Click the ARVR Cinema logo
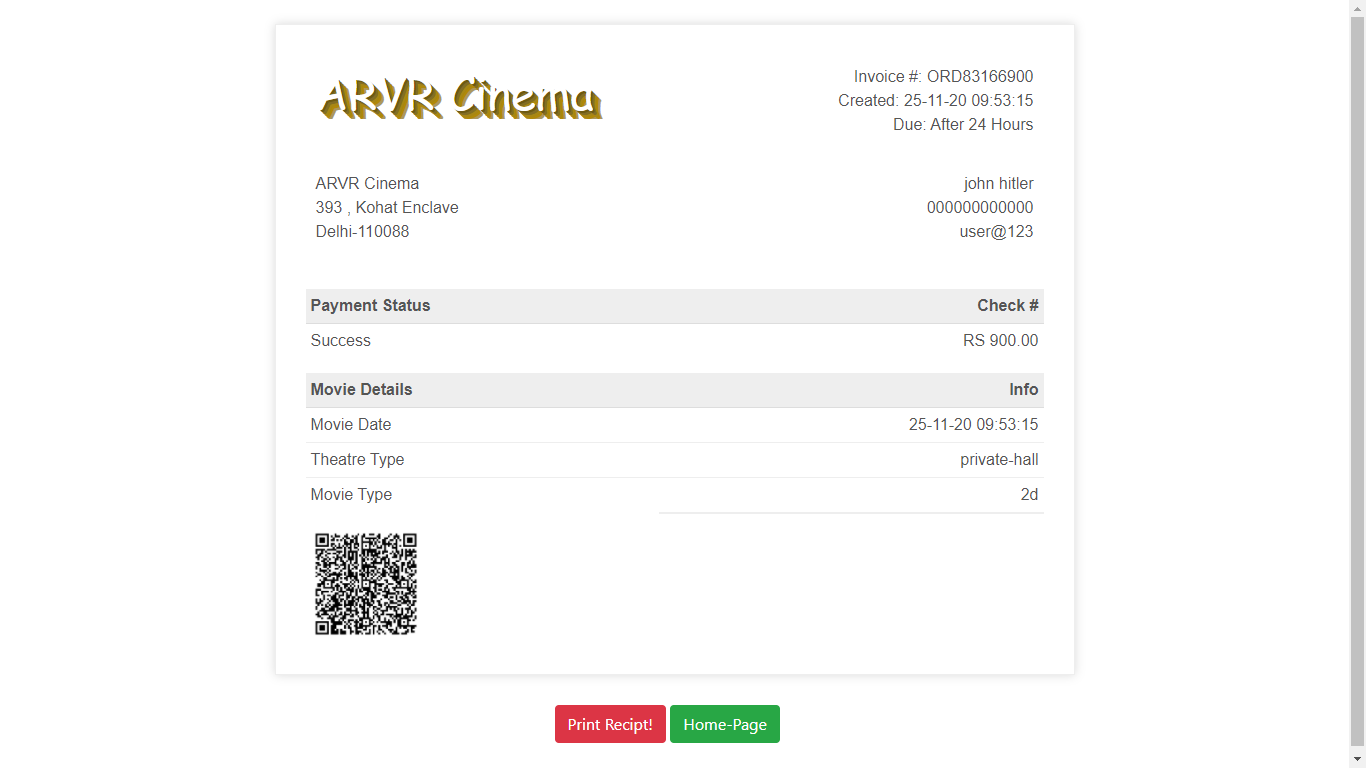Viewport: 1366px width, 768px height. click(x=461, y=99)
